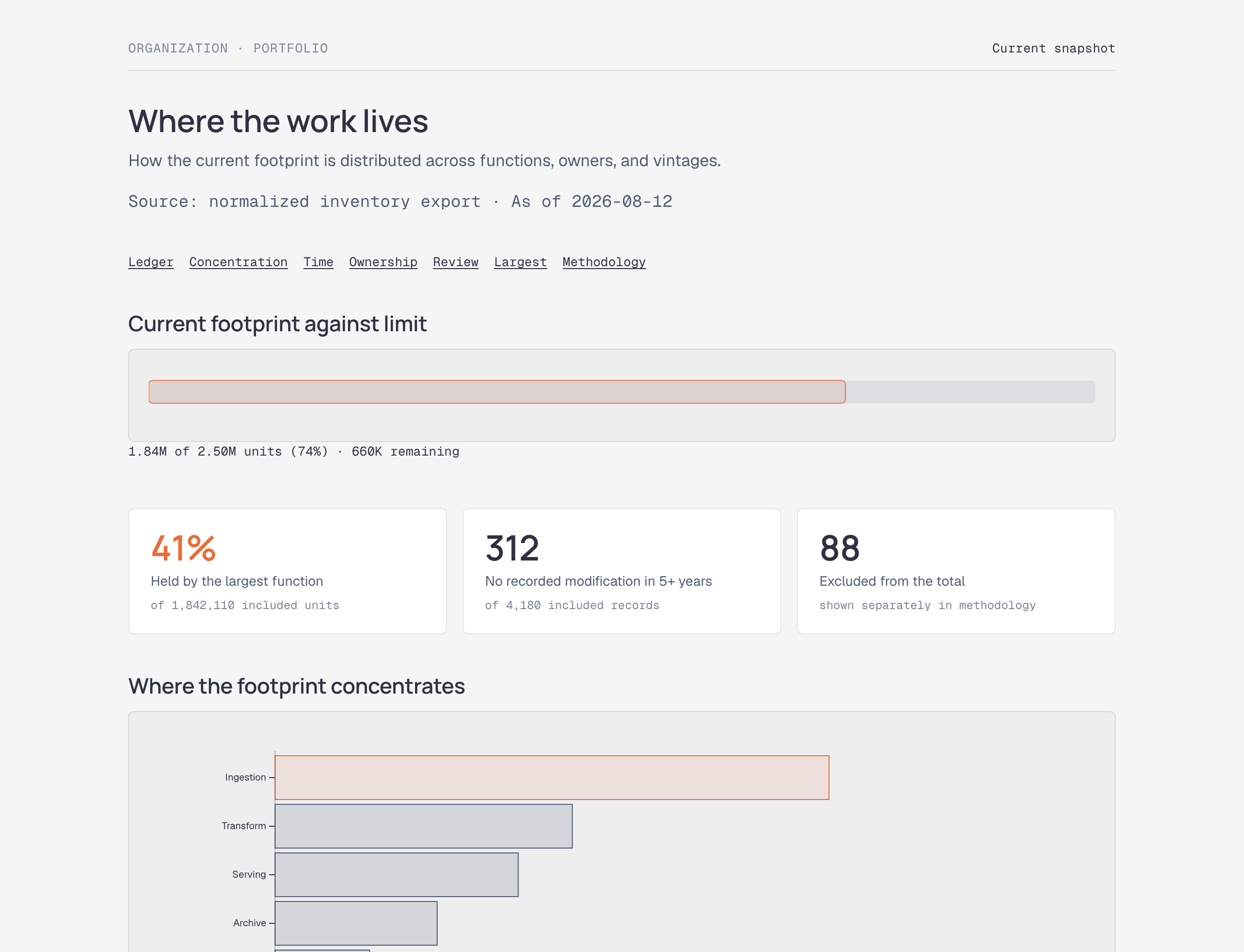The image size is (1244, 952).
Task: Select the 312 no recorded modification card
Action: [x=622, y=571]
